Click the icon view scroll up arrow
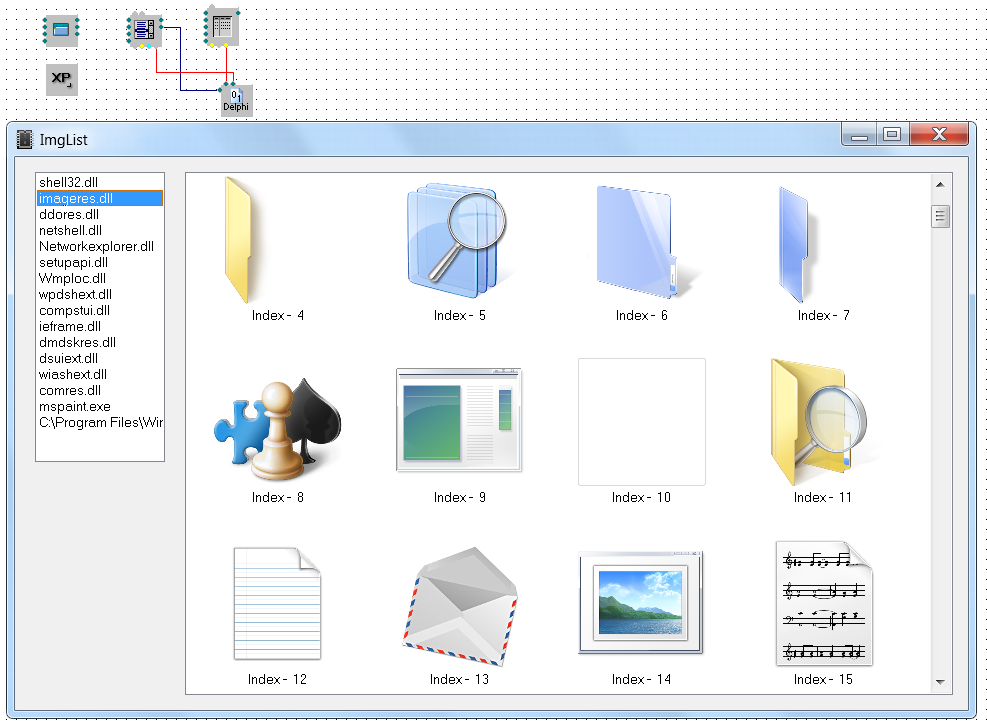Viewport: 987px width, 724px height. pos(940,184)
